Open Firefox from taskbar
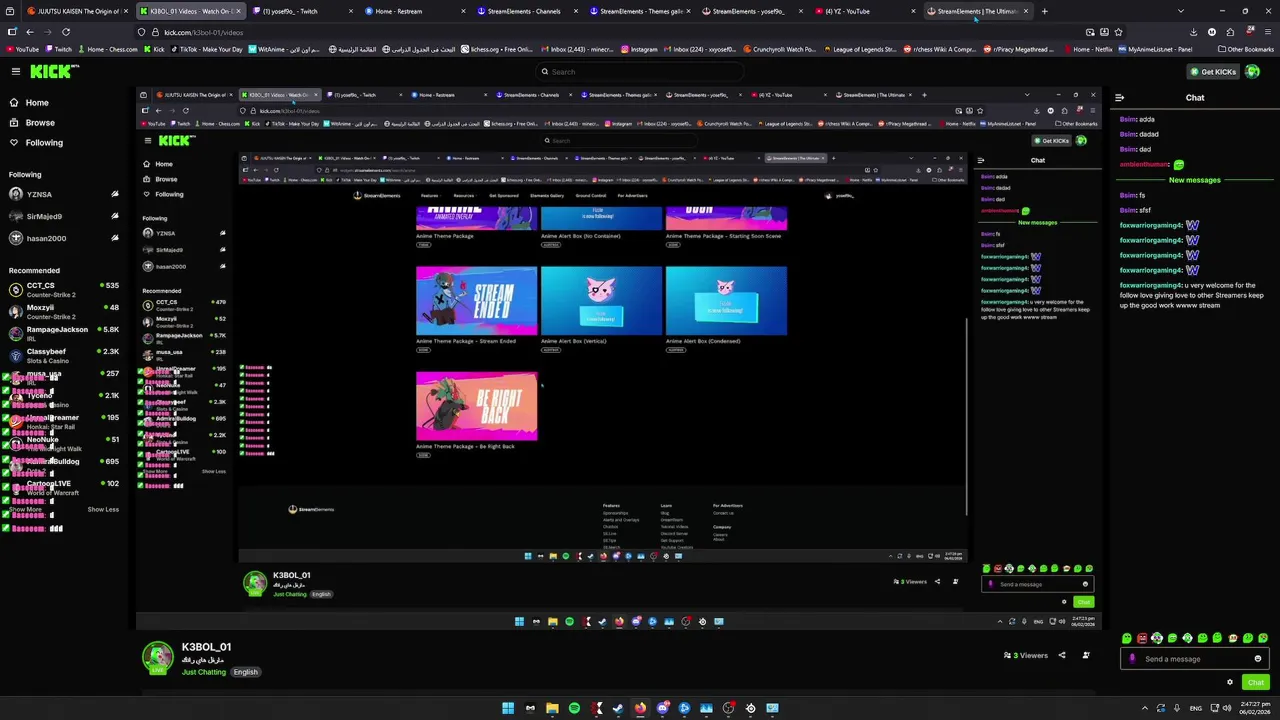The height and width of the screenshot is (720, 1280). point(640,708)
